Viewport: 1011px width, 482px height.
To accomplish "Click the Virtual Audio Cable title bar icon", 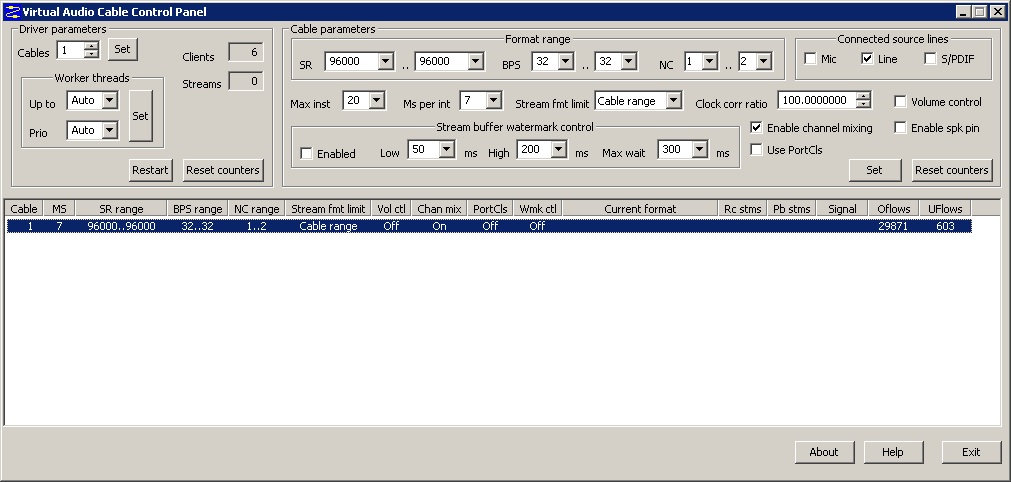I will pyautogui.click(x=12, y=12).
